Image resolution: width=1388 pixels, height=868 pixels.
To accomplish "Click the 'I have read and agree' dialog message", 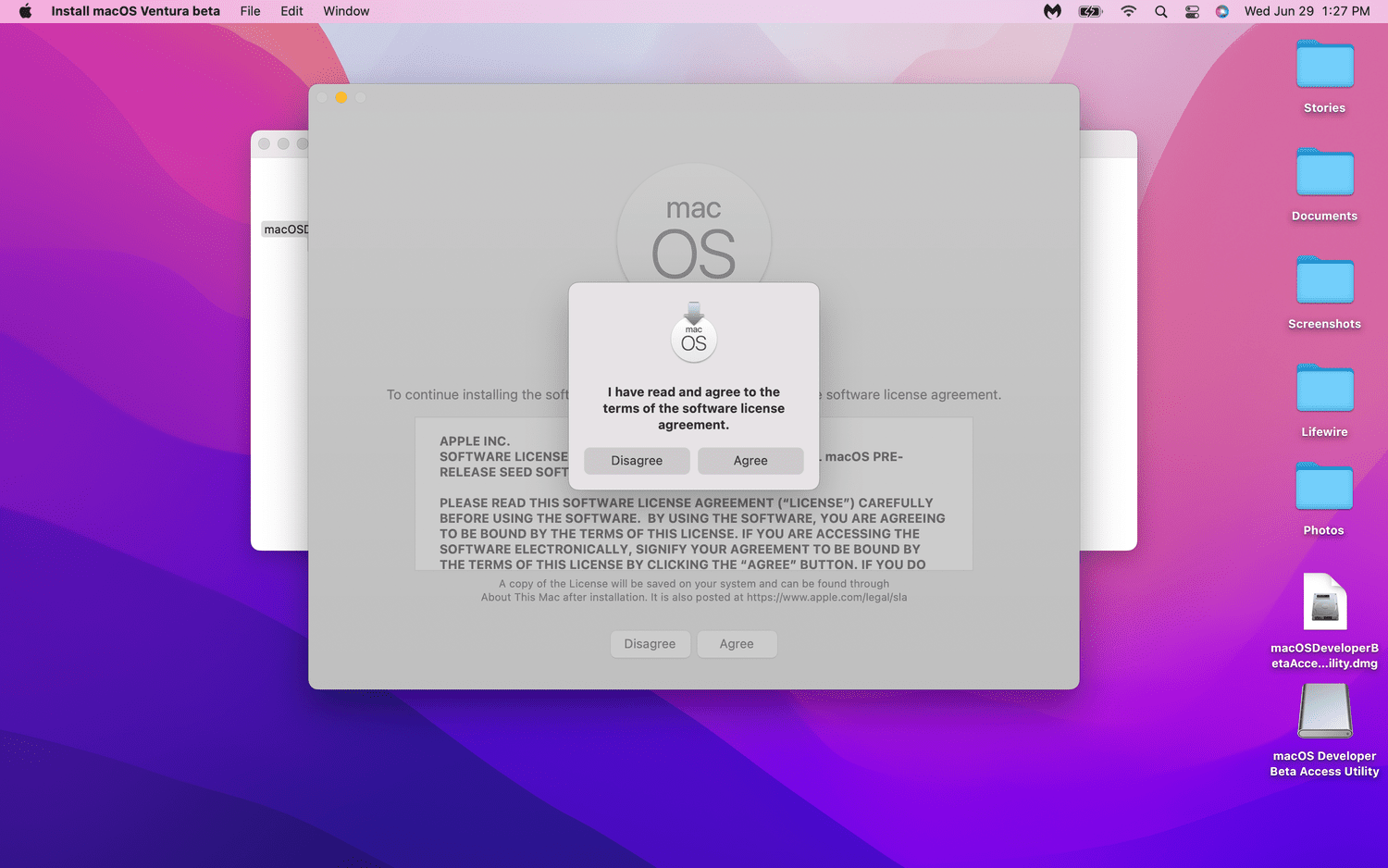I will click(694, 408).
